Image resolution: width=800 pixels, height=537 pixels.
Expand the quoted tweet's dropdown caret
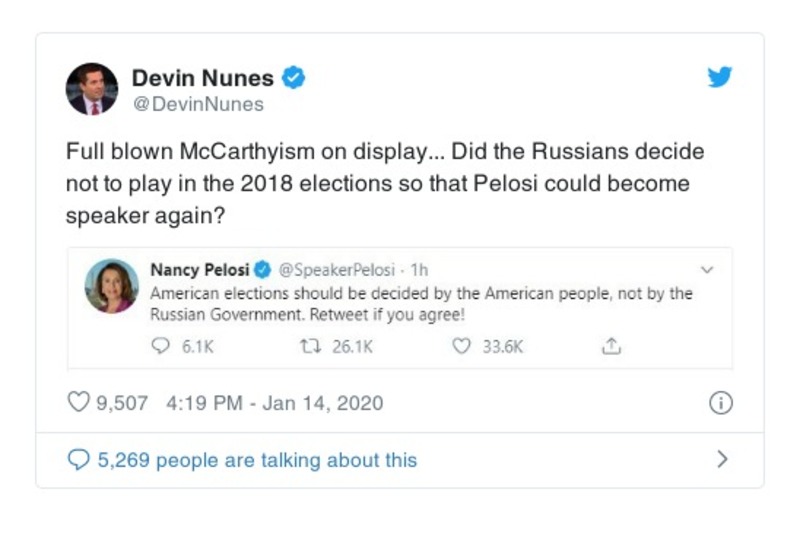point(707,270)
